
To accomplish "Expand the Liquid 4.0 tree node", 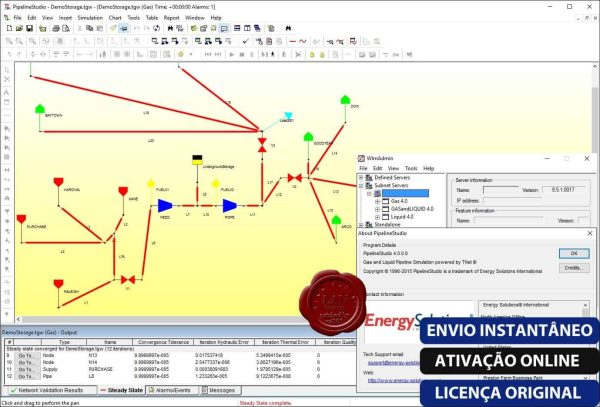I will (x=377, y=217).
